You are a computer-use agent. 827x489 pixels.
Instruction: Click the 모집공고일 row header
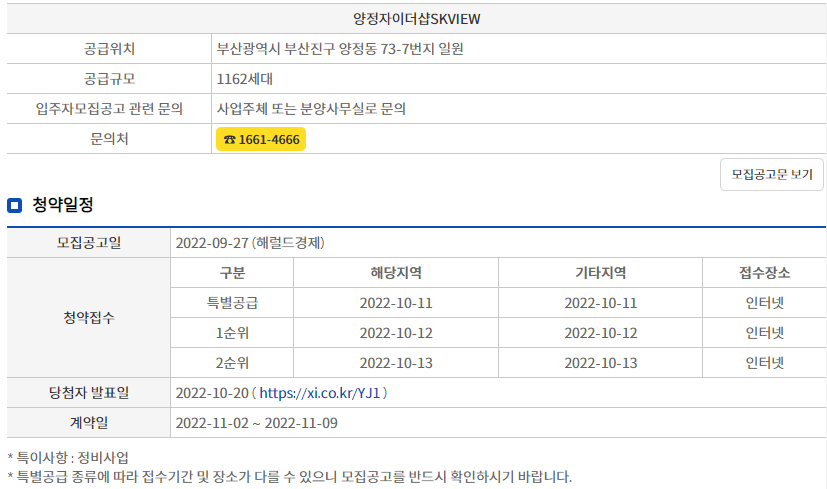(89, 243)
